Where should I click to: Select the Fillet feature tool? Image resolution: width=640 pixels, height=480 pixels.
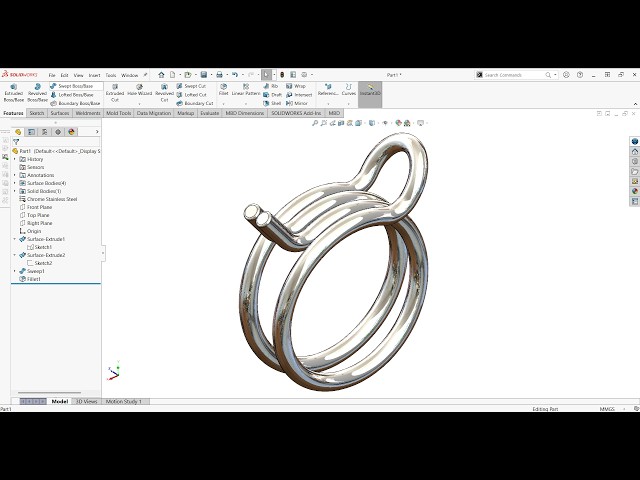click(223, 90)
